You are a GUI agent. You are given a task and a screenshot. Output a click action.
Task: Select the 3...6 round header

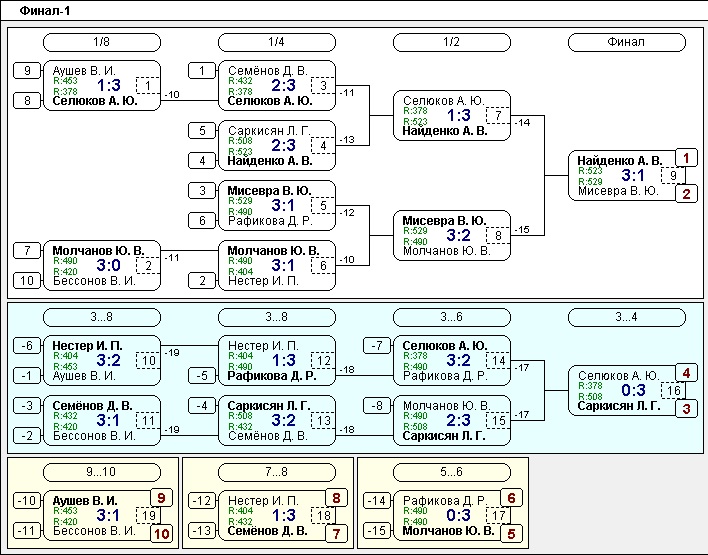point(452,317)
